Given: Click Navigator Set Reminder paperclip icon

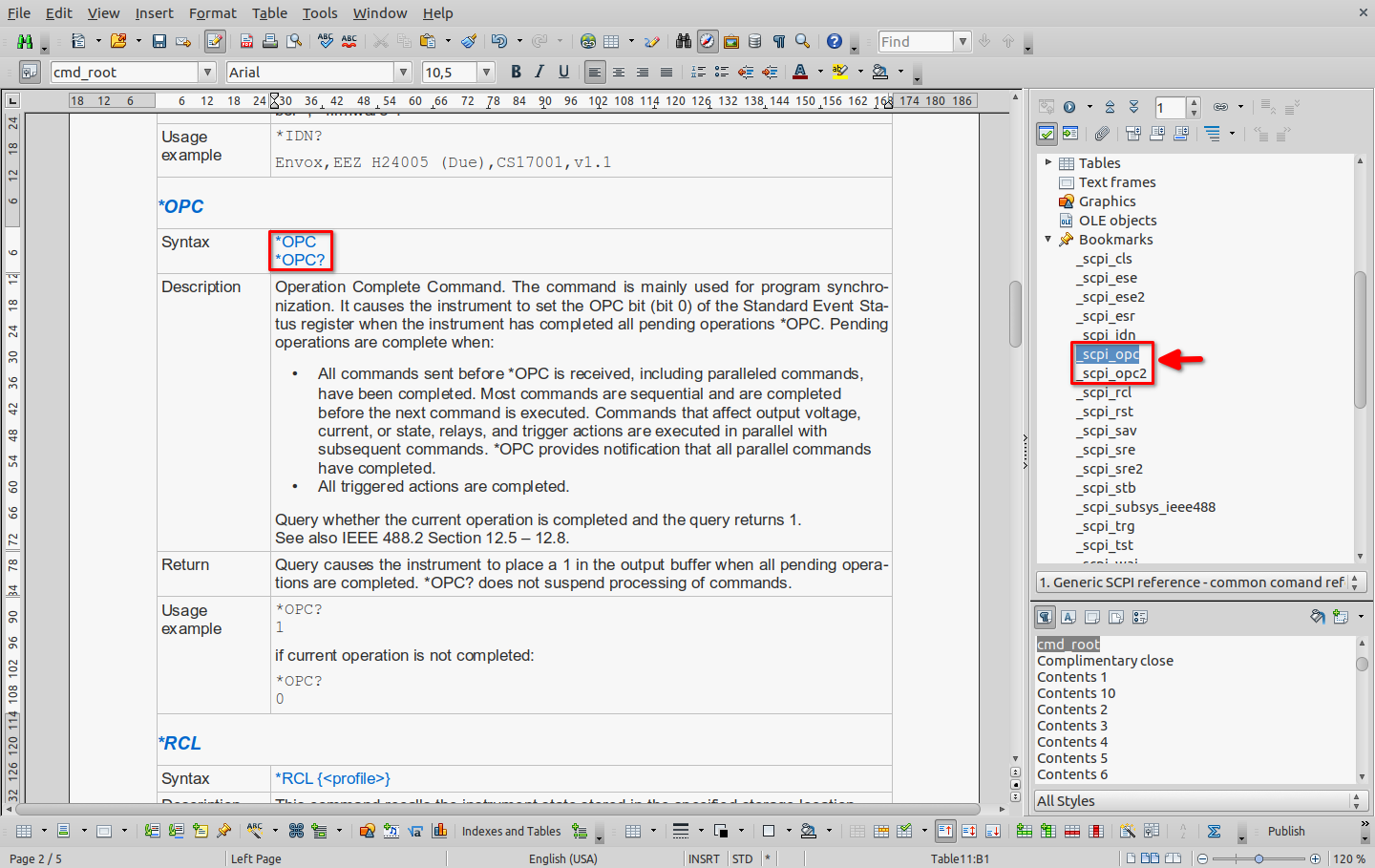Looking at the screenshot, I should 1102,134.
